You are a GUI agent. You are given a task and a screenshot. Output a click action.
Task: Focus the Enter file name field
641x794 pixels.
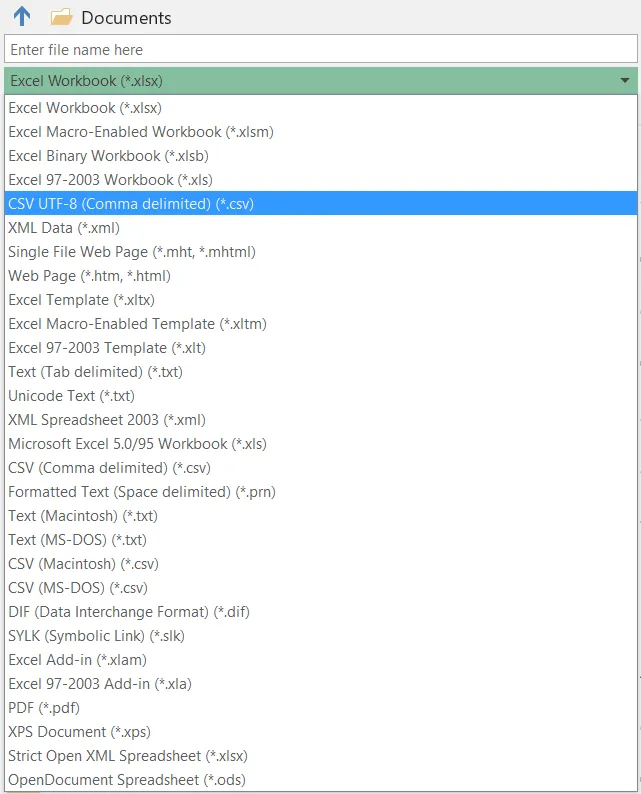(320, 49)
